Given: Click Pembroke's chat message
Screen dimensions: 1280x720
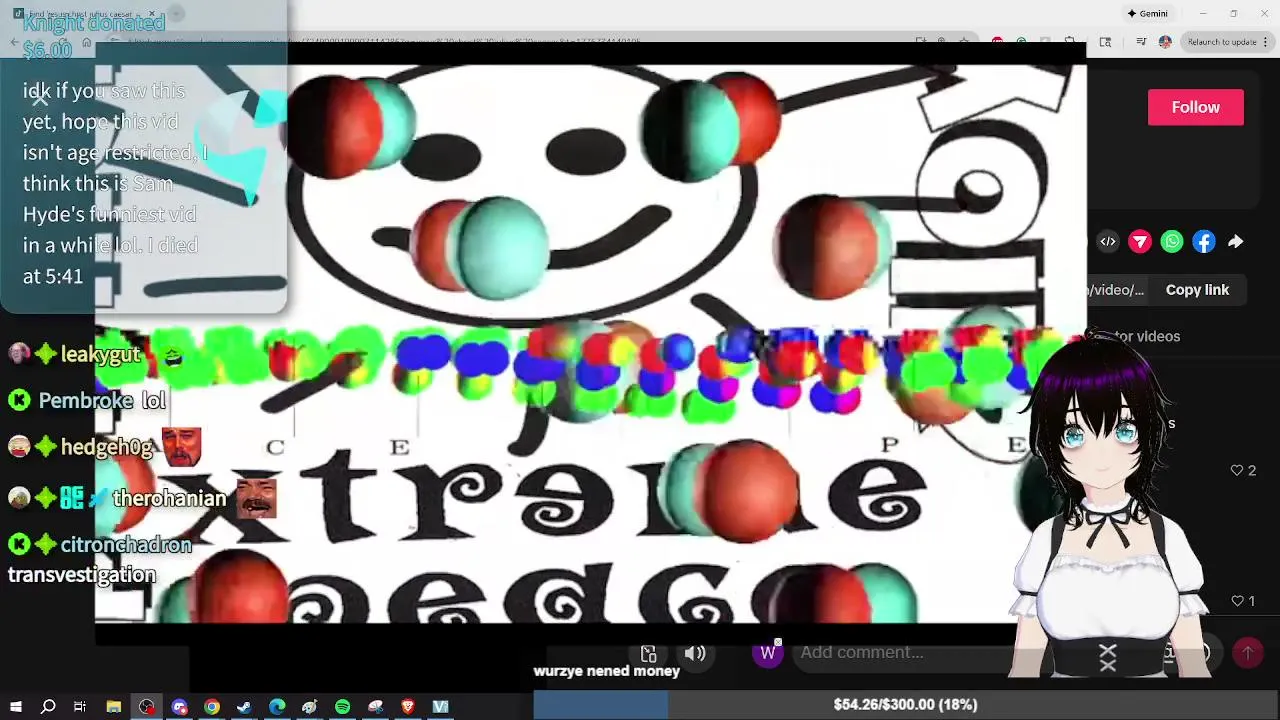Looking at the screenshot, I should [153, 401].
